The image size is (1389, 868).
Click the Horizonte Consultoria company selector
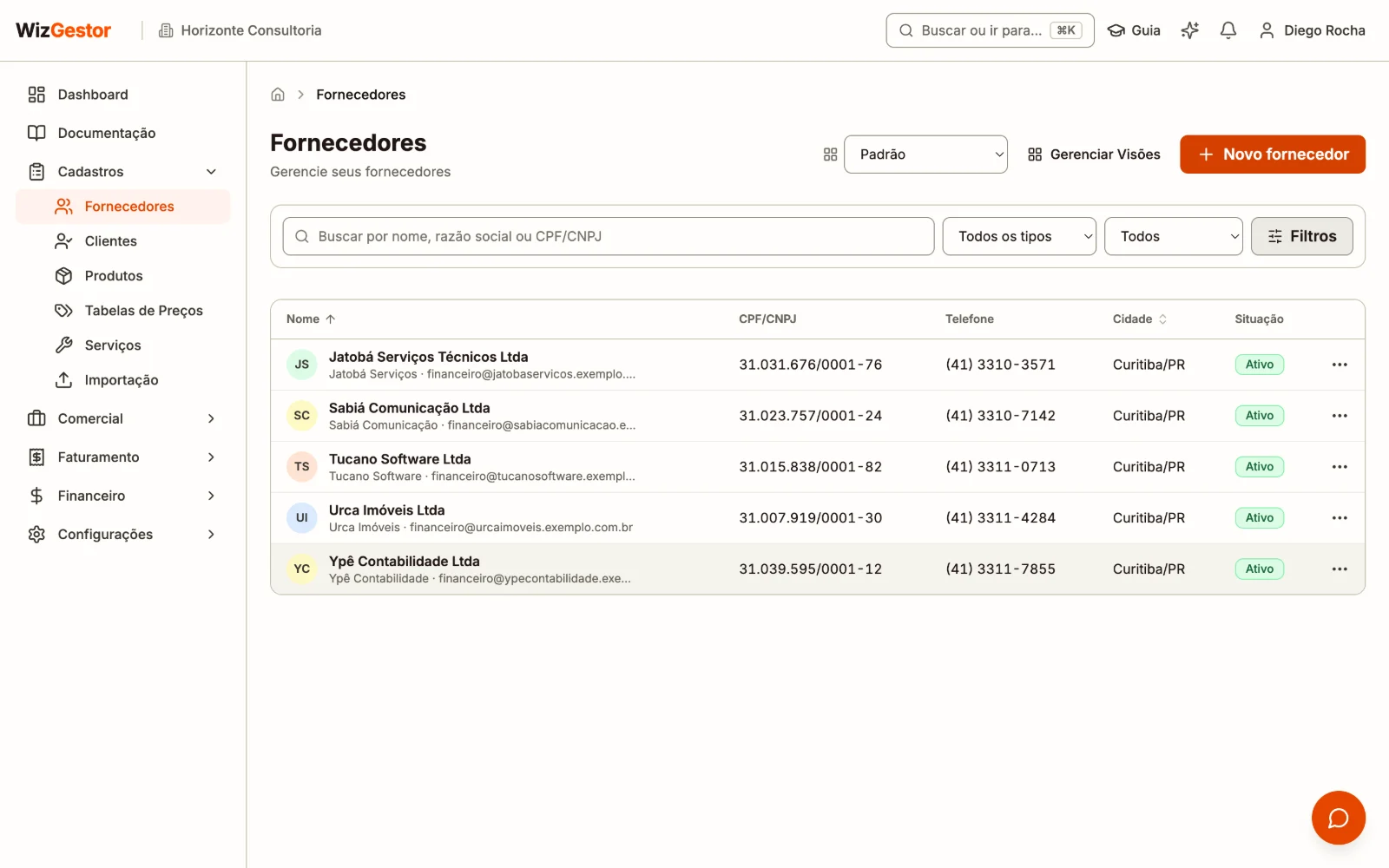click(240, 30)
